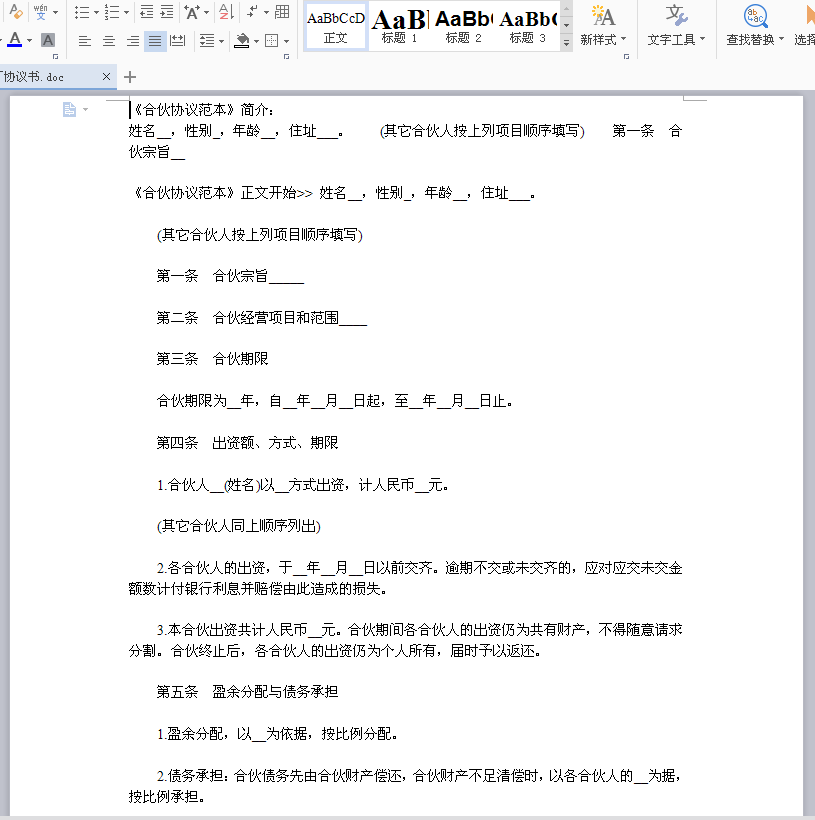The width and height of the screenshot is (815, 820).
Task: Toggle justify alignment
Action: [155, 41]
